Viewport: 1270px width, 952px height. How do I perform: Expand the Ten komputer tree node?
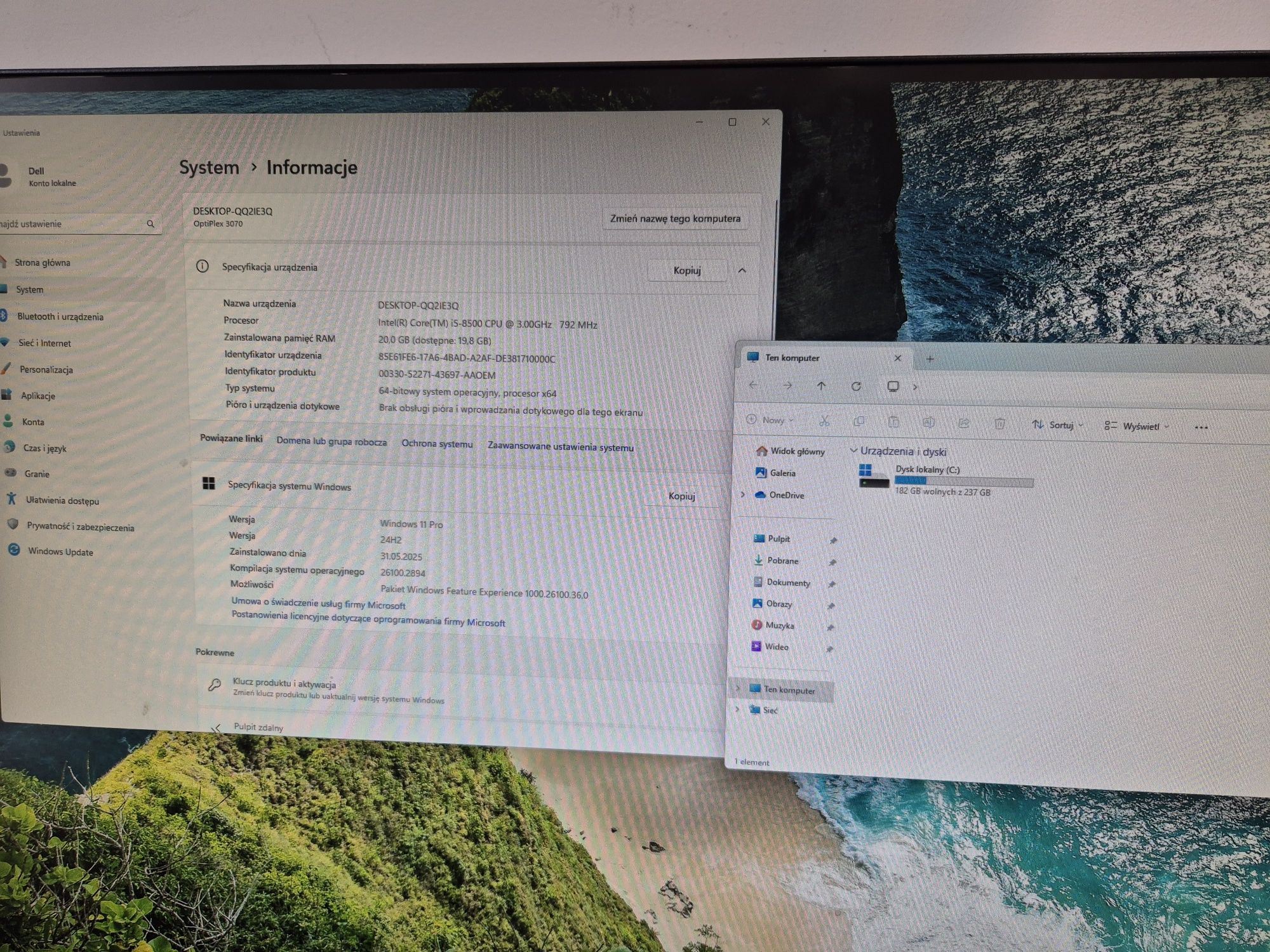coord(738,687)
